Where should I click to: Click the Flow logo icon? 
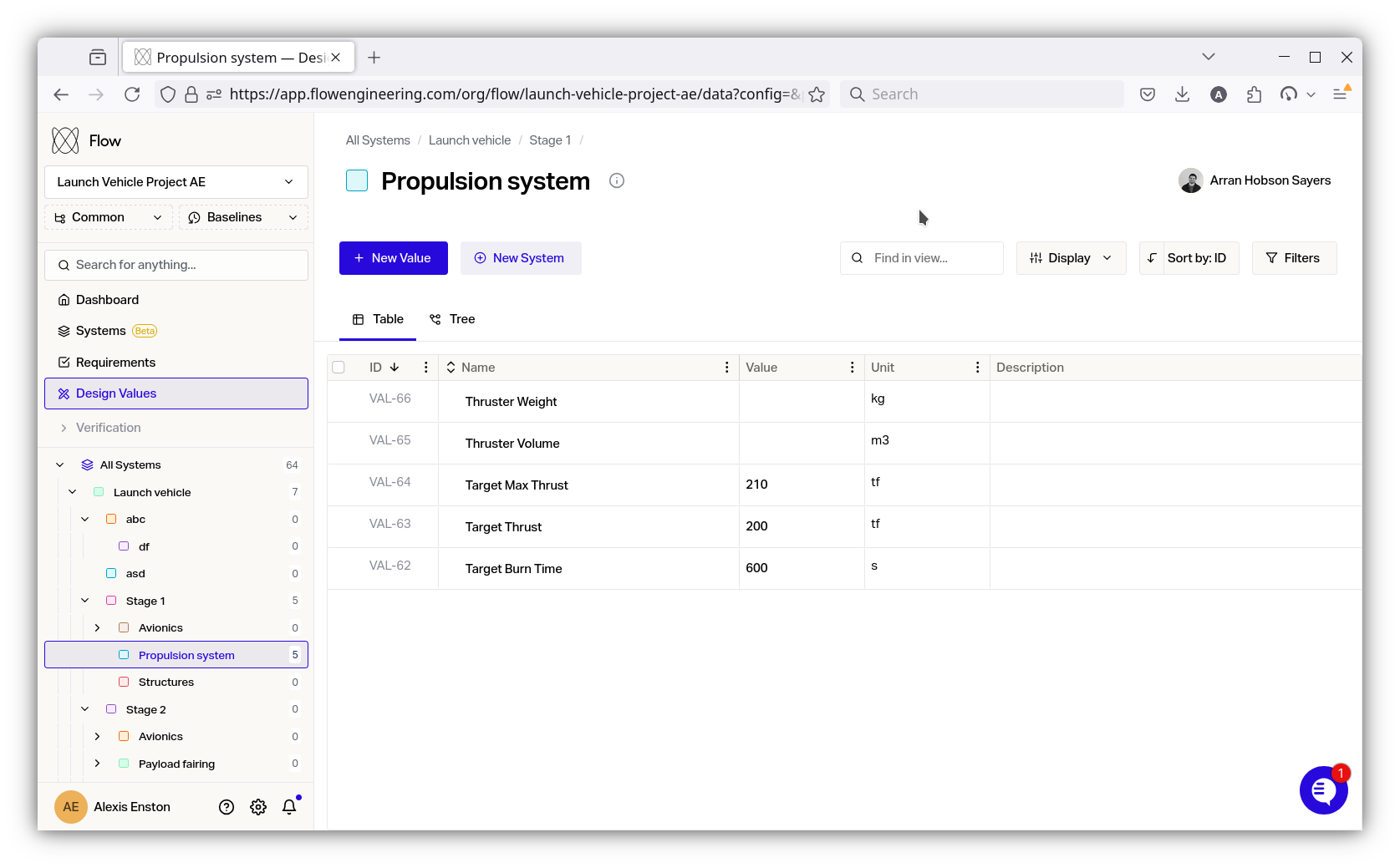click(x=65, y=140)
